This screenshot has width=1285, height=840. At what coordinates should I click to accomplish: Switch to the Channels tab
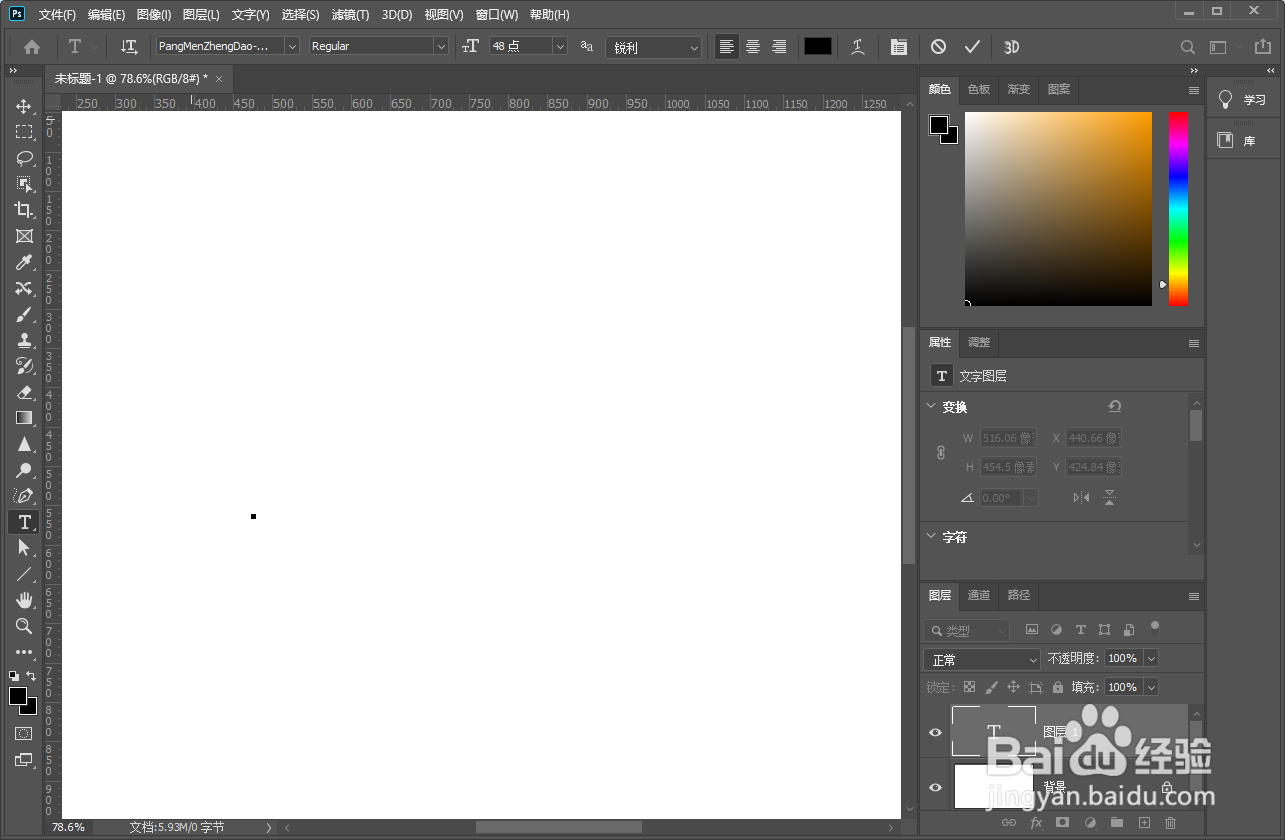[979, 595]
